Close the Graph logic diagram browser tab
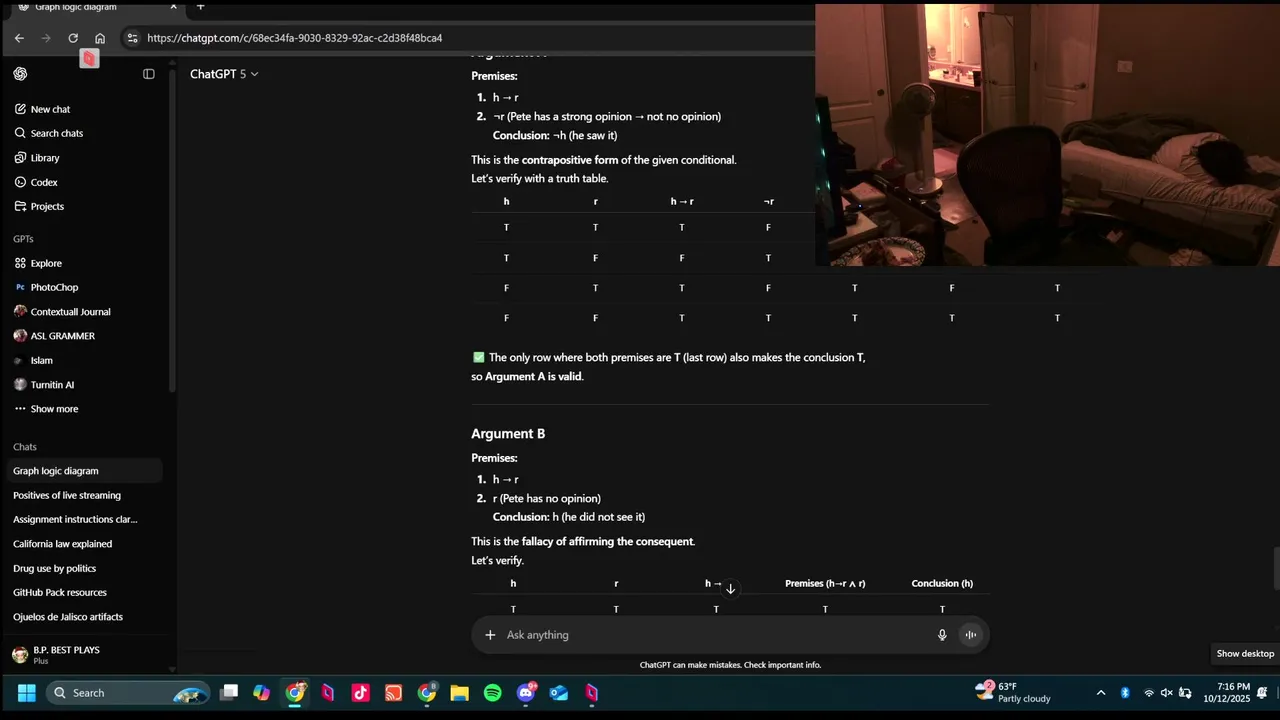The height and width of the screenshot is (720, 1280). tap(173, 6)
